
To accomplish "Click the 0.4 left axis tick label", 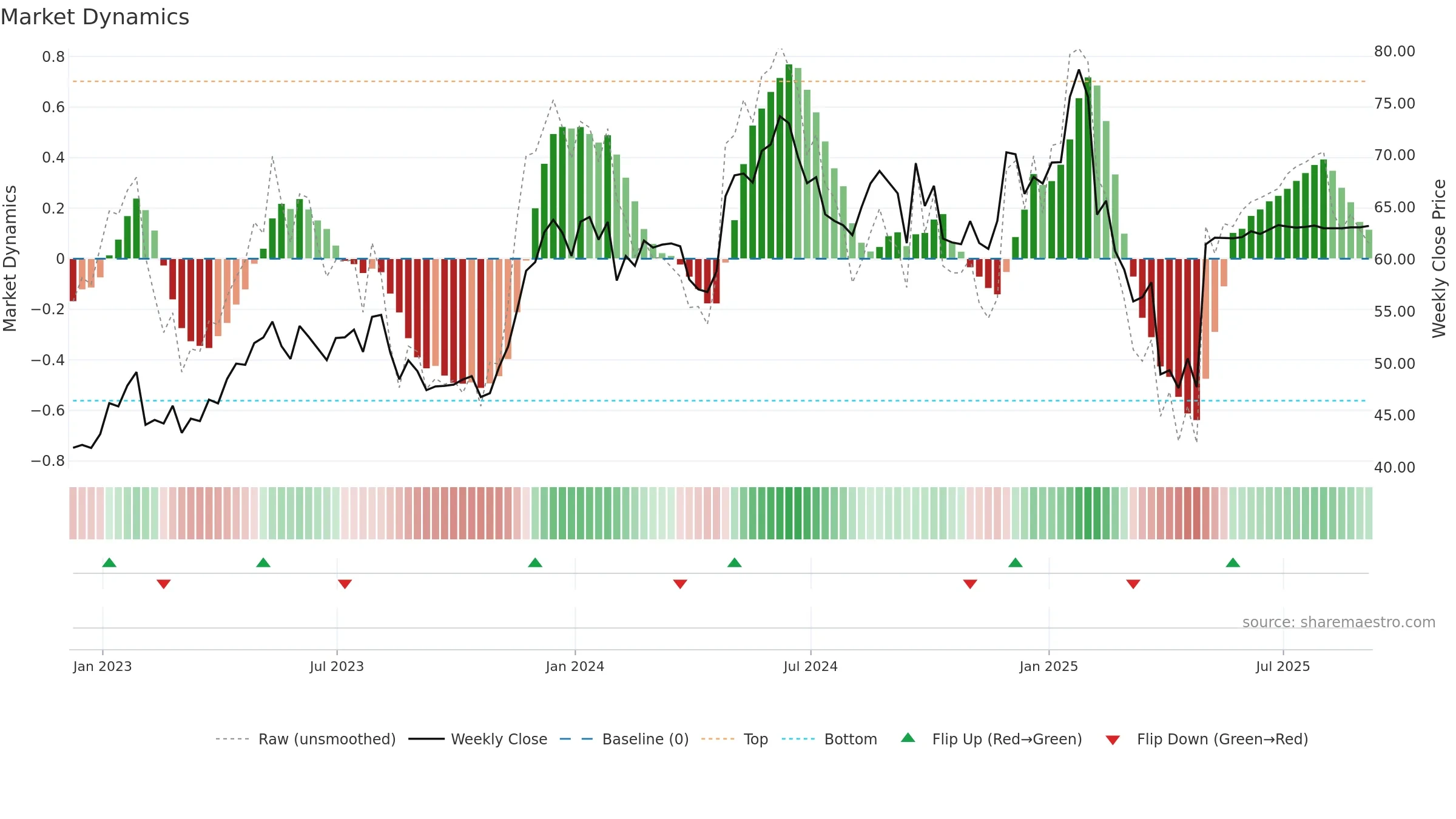I will point(53,158).
